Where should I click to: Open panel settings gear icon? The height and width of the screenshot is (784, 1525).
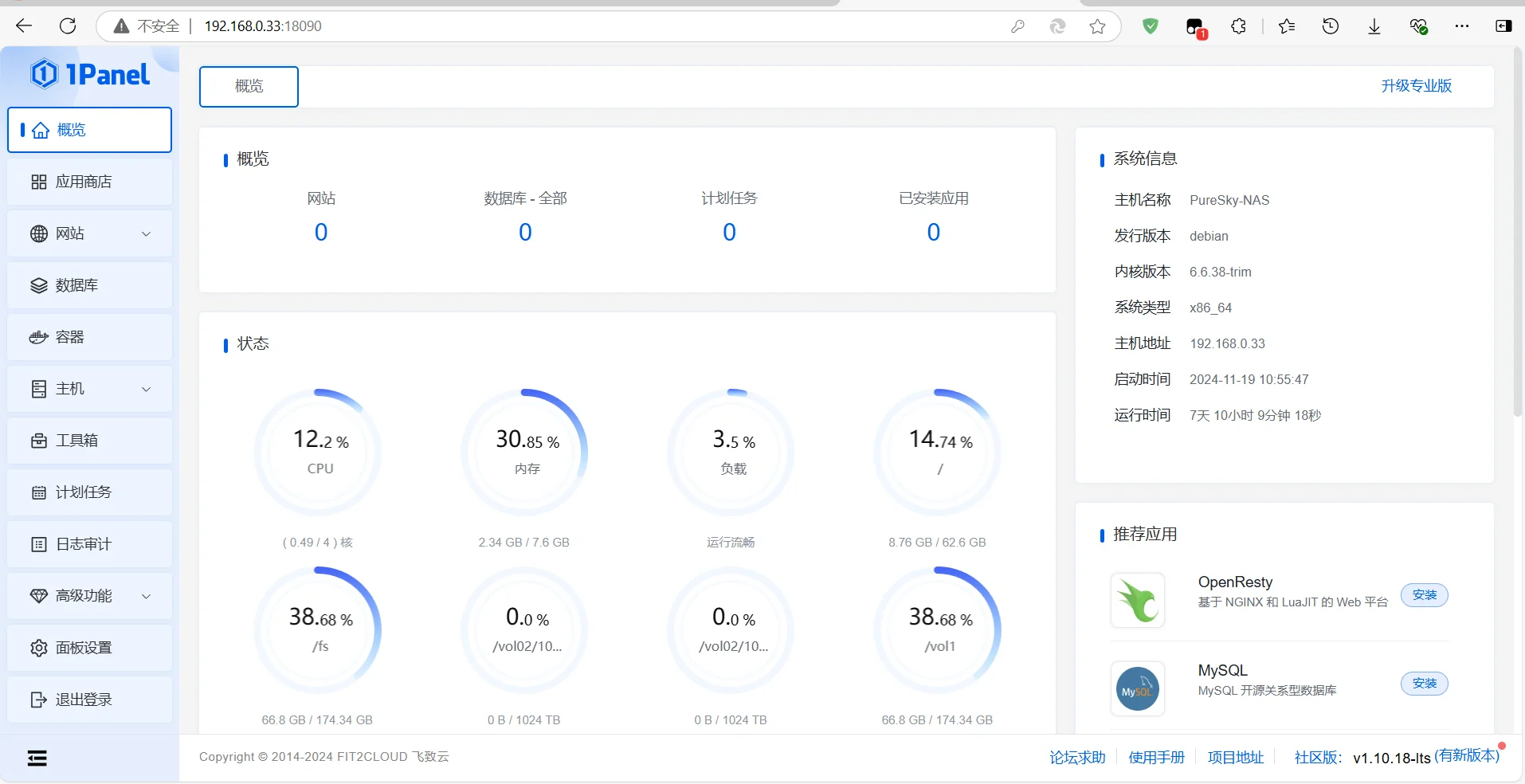point(38,649)
